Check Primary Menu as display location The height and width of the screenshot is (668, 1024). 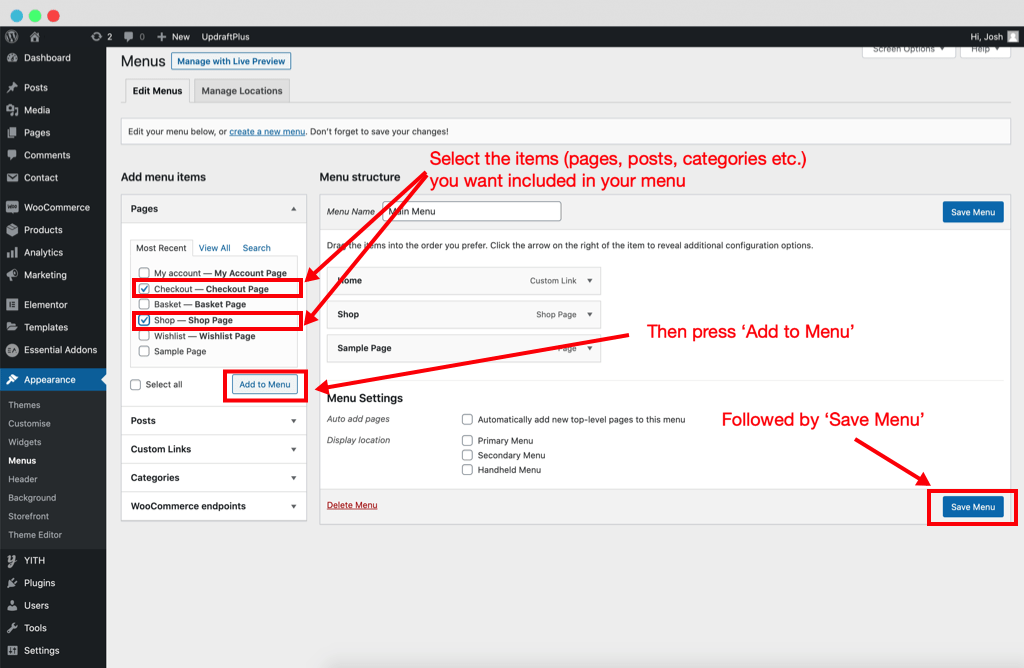coord(467,439)
